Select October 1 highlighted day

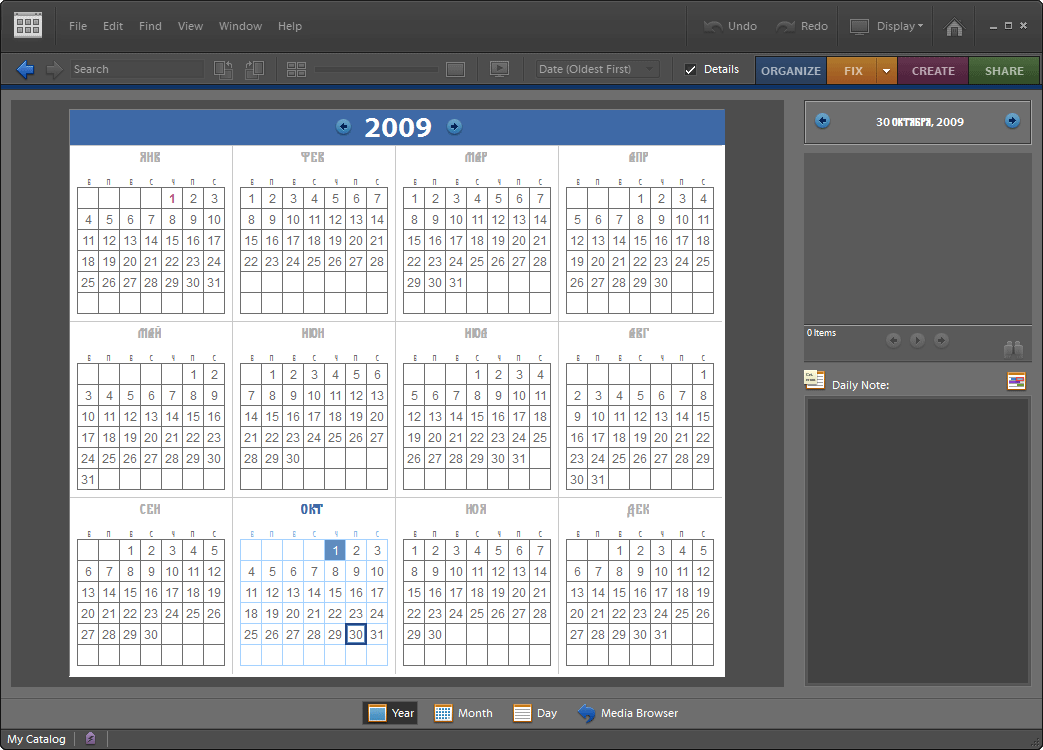335,551
